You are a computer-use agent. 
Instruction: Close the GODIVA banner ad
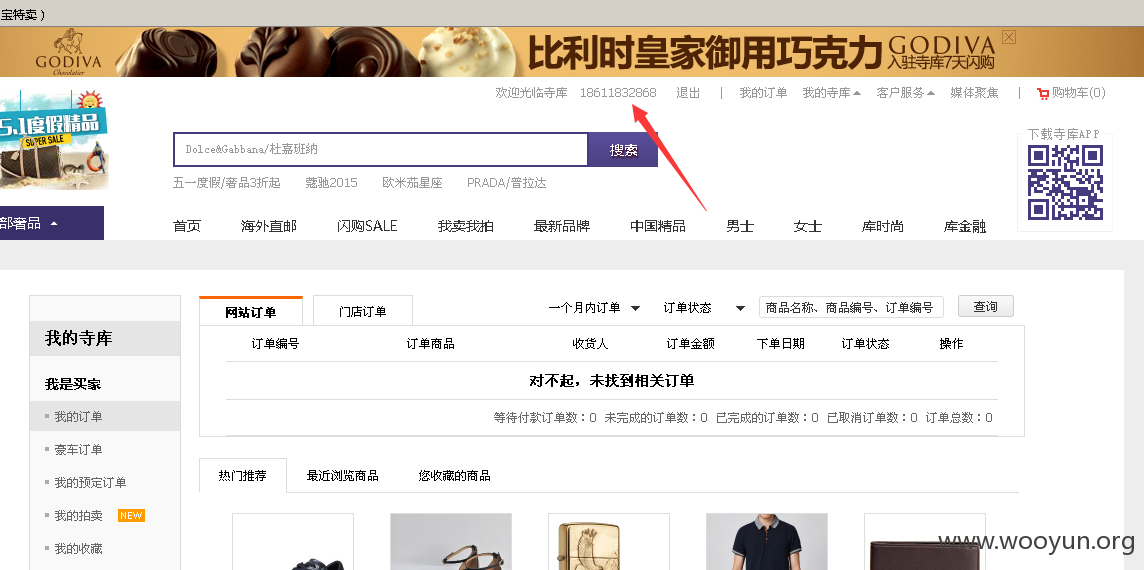[1009, 37]
